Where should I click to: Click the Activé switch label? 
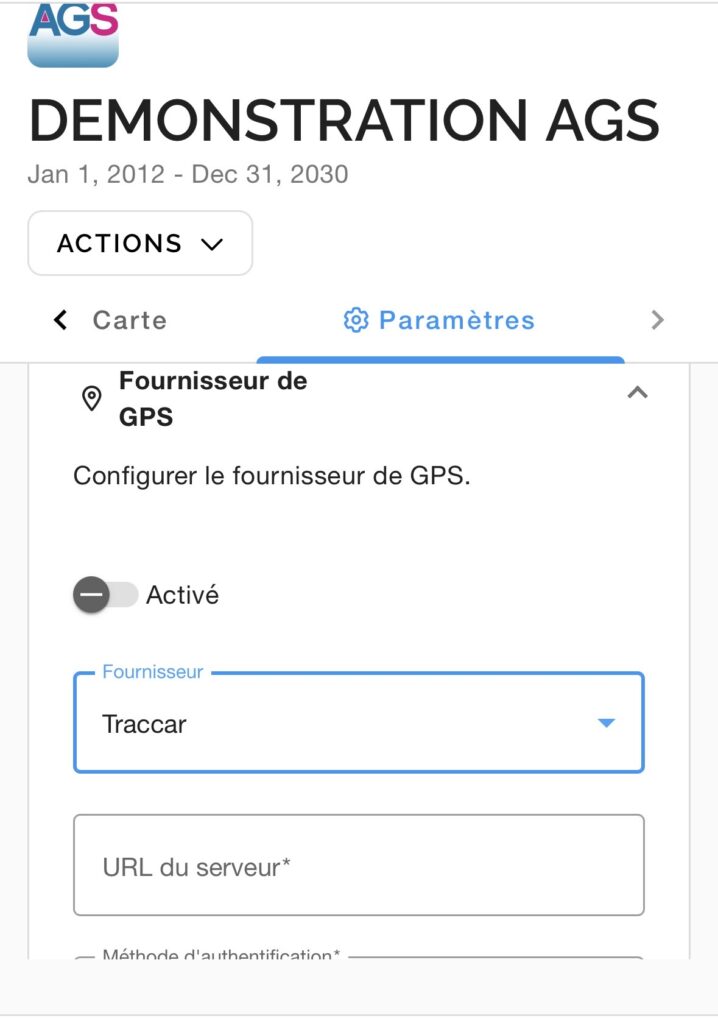182,595
